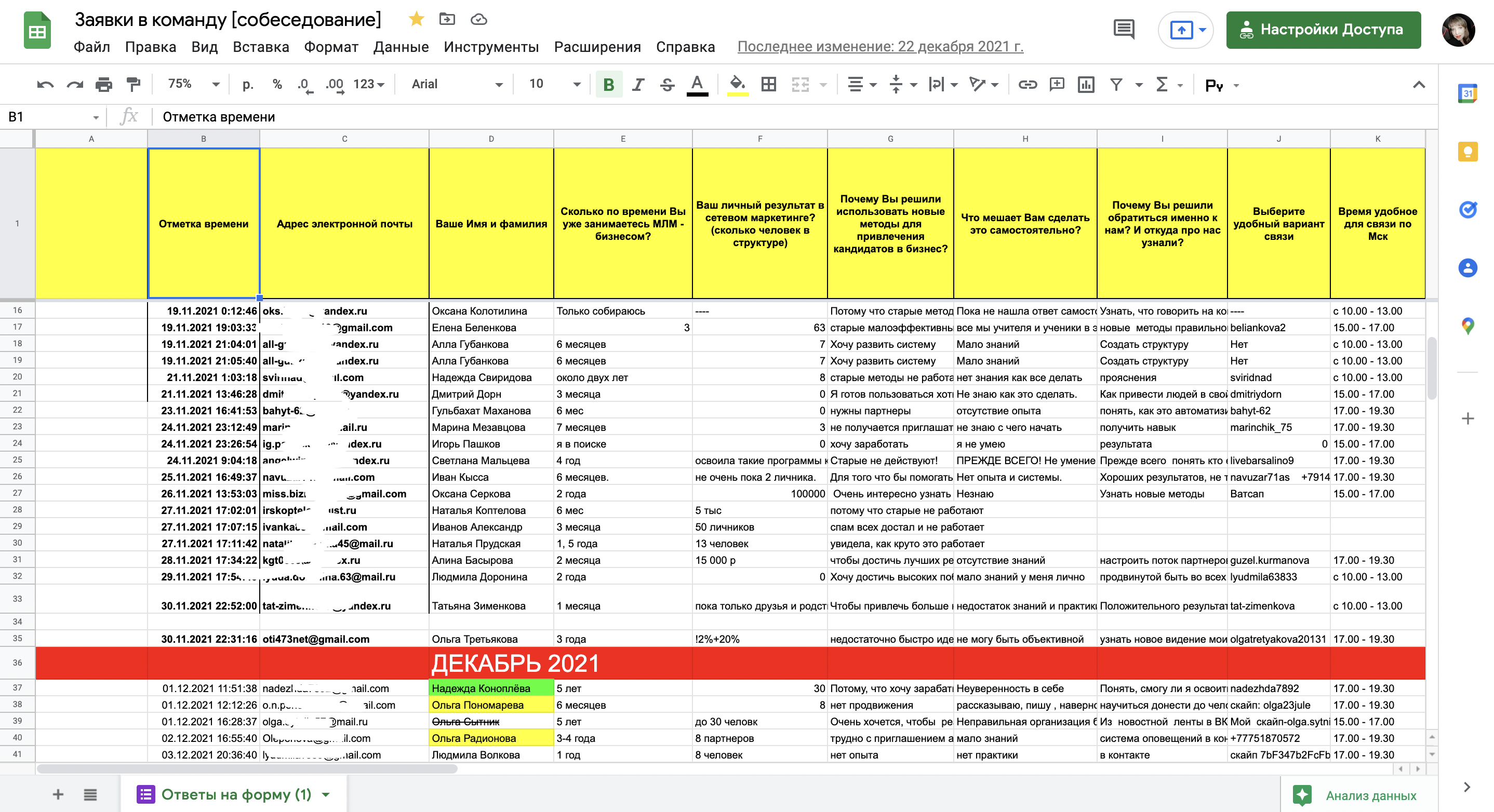This screenshot has height=812, width=1494.
Task: Open text wrapping dropdown
Action: click(x=943, y=85)
